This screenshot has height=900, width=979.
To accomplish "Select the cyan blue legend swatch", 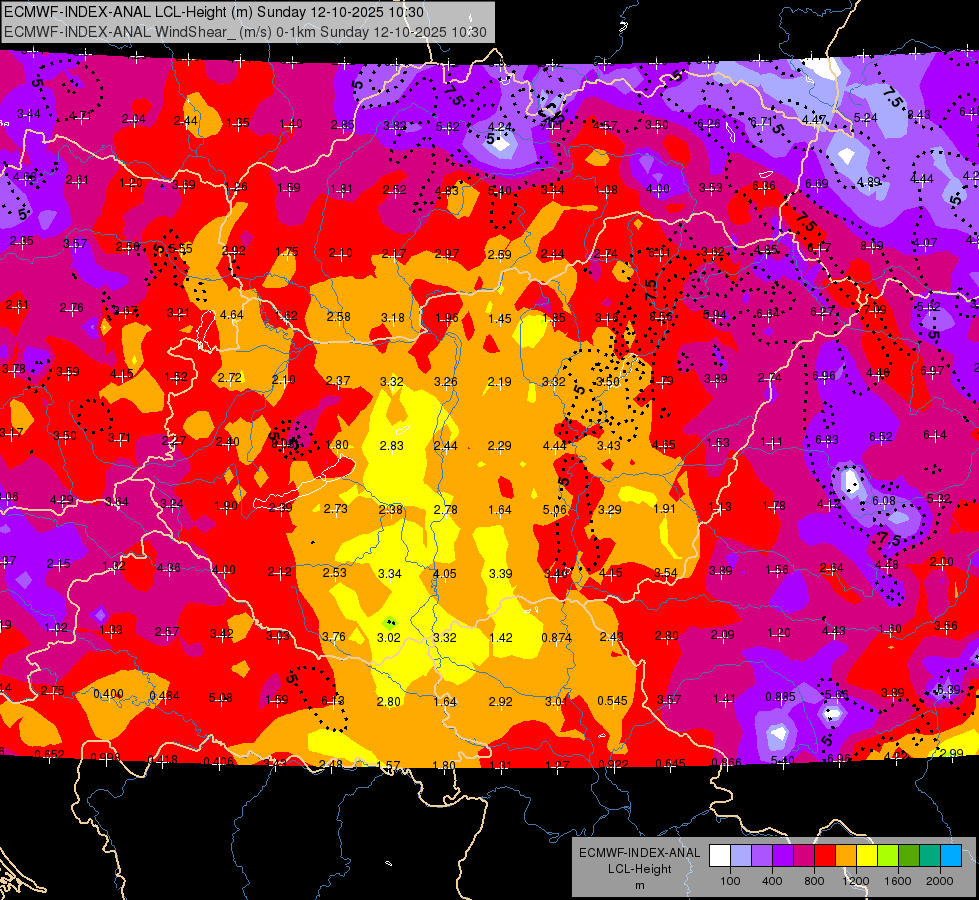I will pos(951,856).
